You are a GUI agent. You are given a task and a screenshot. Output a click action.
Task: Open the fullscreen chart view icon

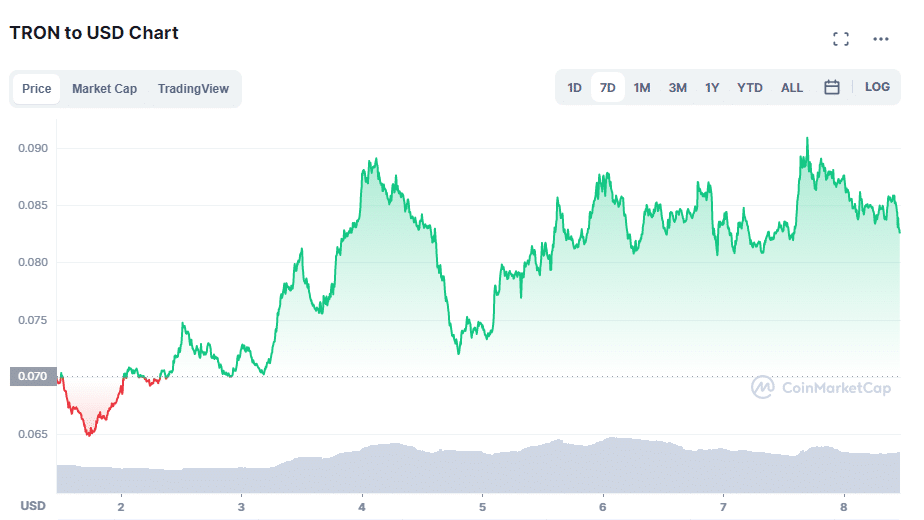841,39
